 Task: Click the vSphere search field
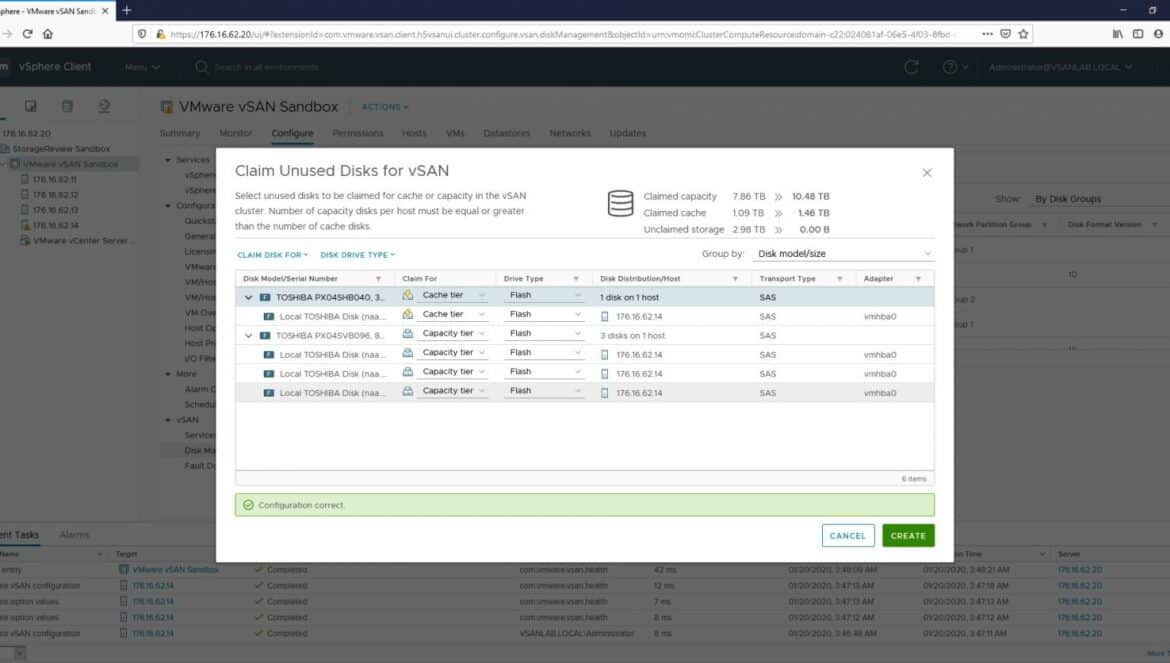click(266, 67)
